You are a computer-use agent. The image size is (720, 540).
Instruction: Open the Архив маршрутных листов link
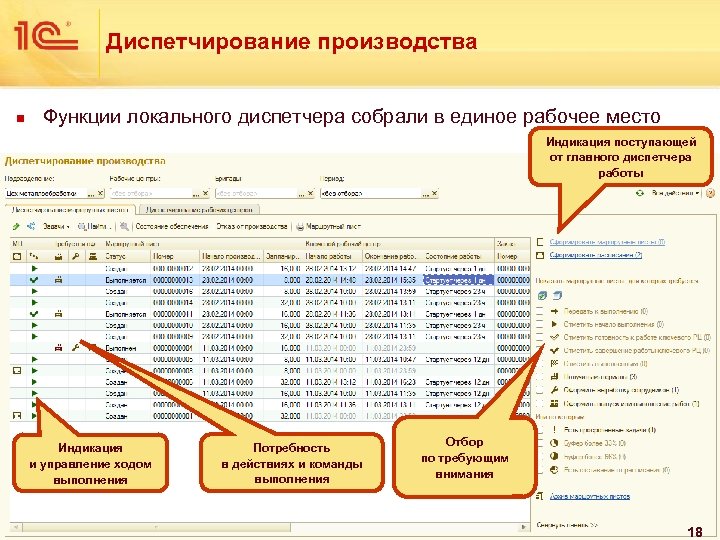pos(590,496)
